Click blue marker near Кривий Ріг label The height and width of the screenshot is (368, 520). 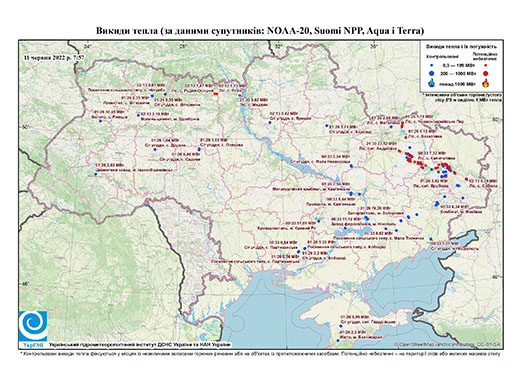pyautogui.click(x=319, y=221)
